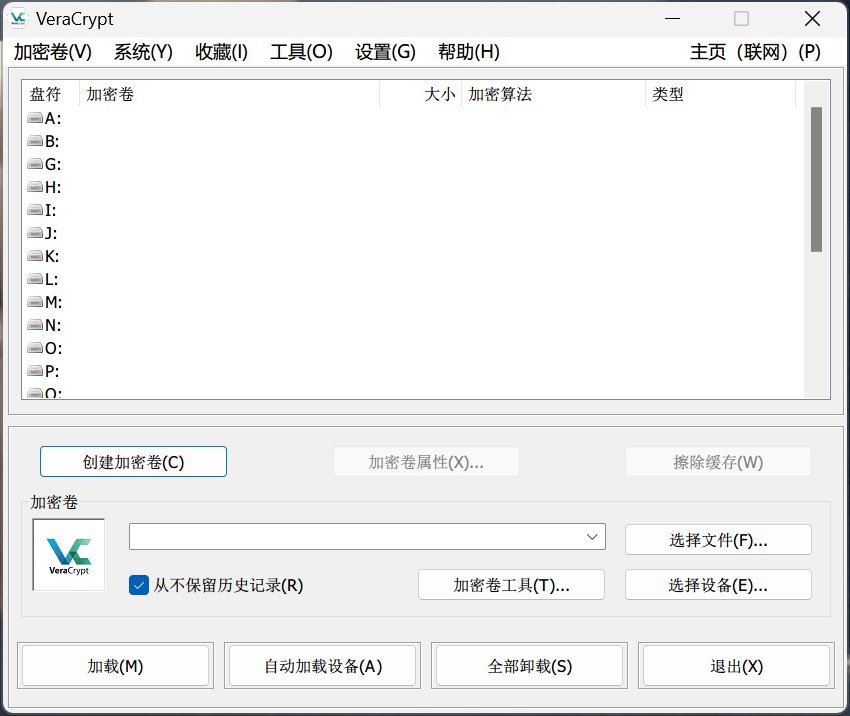Image resolution: width=850 pixels, height=716 pixels.
Task: Click 选择文件(F)... button
Action: click(718, 540)
